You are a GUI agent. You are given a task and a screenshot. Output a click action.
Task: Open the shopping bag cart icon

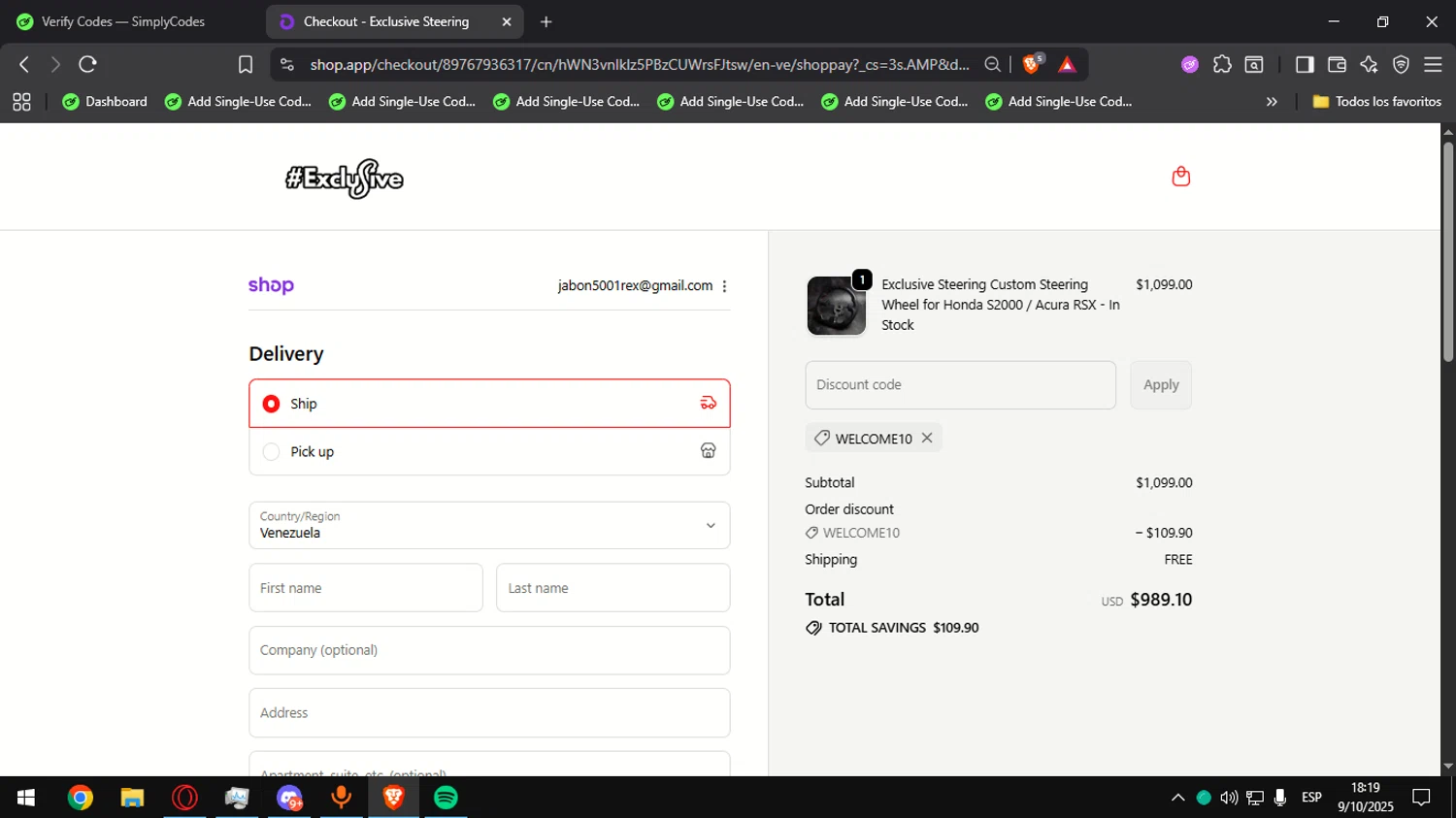[1180, 177]
